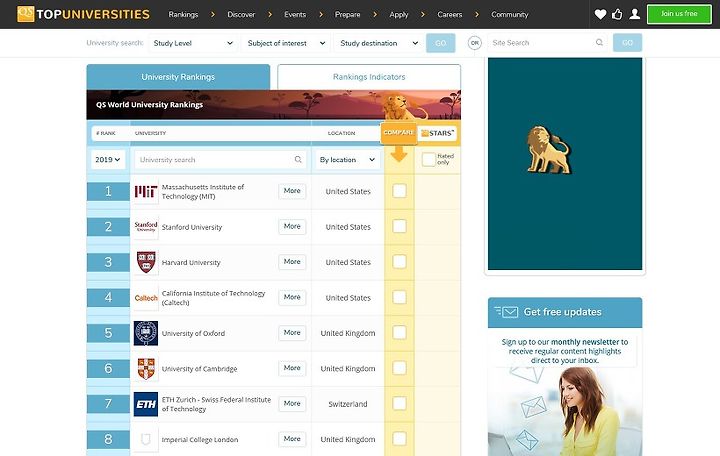The width and height of the screenshot is (720, 456).
Task: Click GO button next to Study destination
Action: (x=440, y=43)
